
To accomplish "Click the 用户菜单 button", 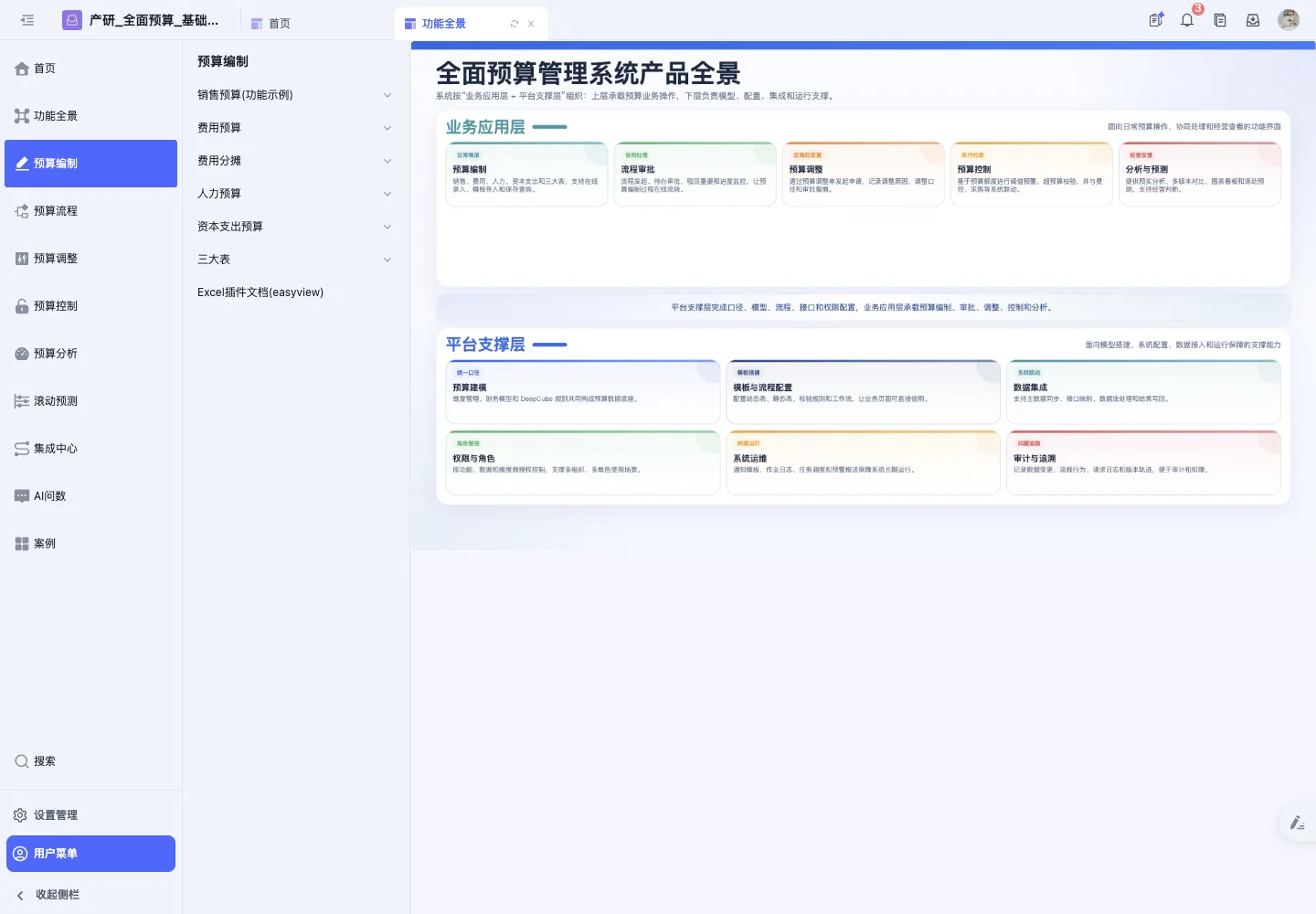I will (x=90, y=854).
